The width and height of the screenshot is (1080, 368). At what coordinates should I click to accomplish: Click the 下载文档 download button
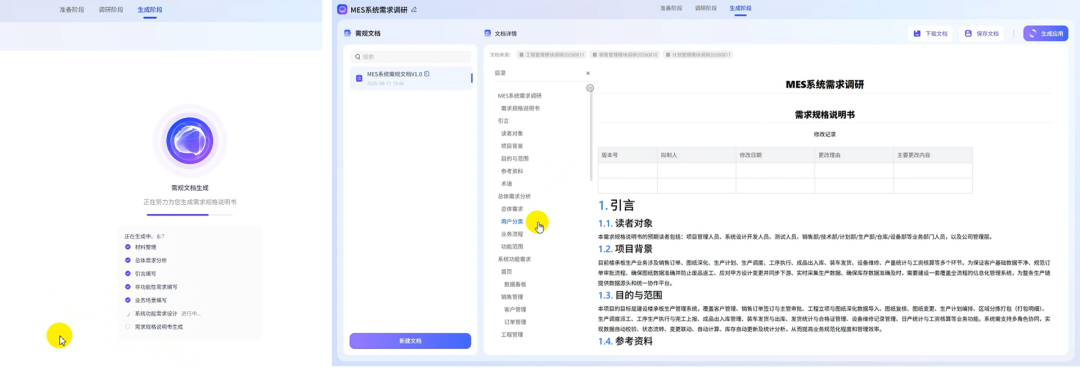pyautogui.click(x=931, y=33)
